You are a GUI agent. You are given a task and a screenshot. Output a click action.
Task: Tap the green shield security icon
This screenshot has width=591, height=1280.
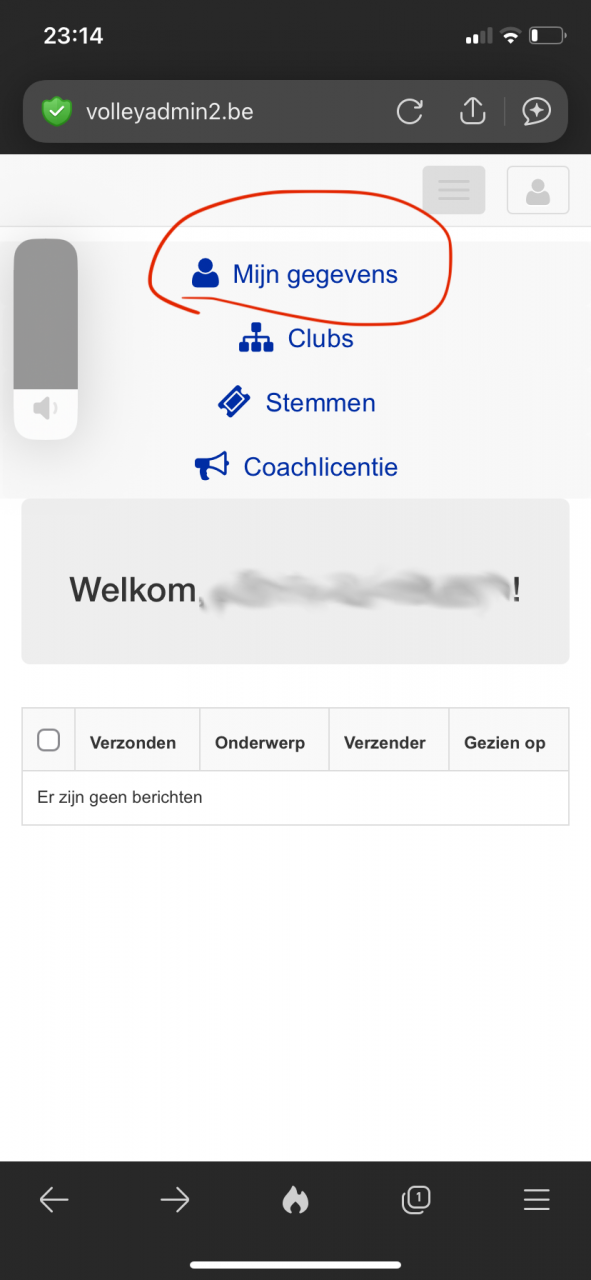point(57,111)
